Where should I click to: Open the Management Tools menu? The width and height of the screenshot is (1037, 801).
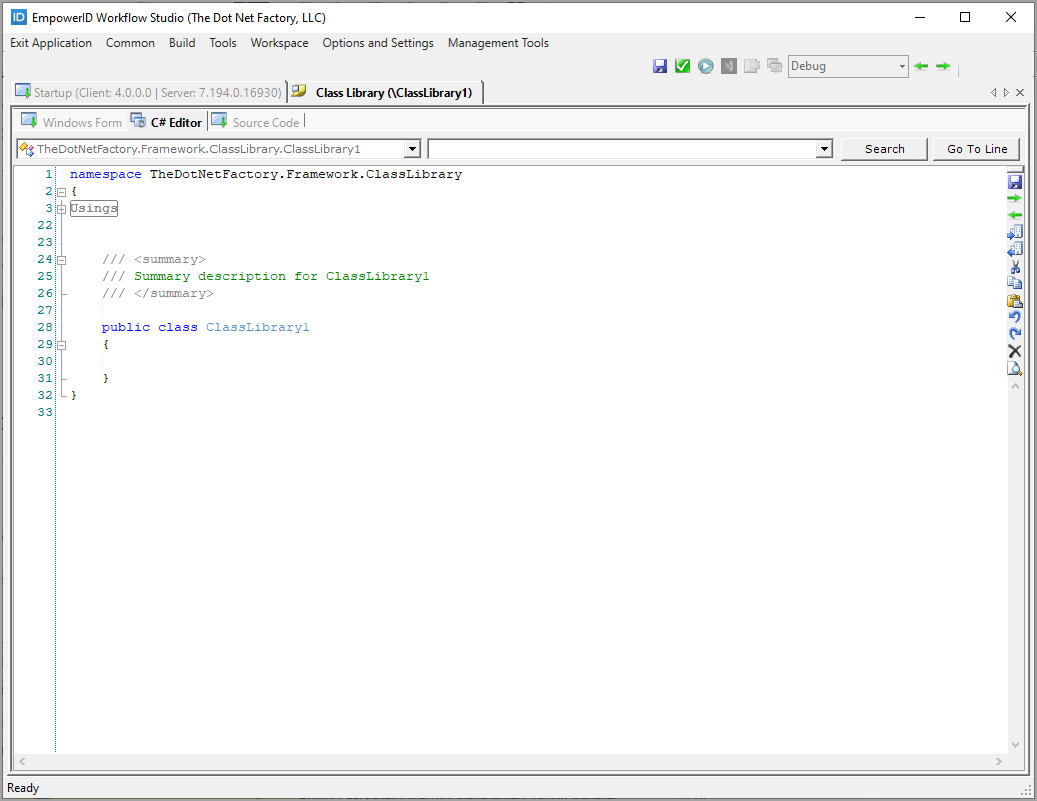498,43
